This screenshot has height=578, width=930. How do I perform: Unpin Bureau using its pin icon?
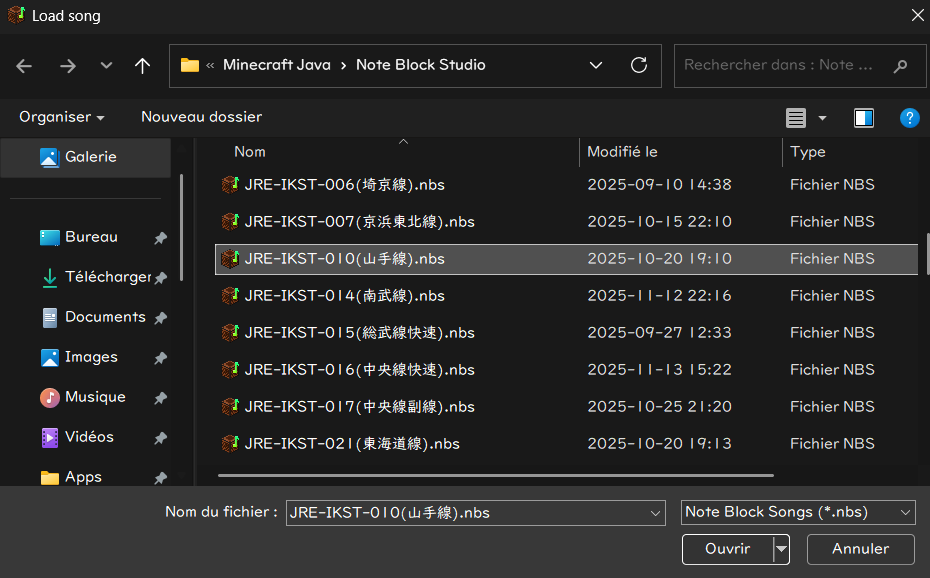[x=160, y=238]
